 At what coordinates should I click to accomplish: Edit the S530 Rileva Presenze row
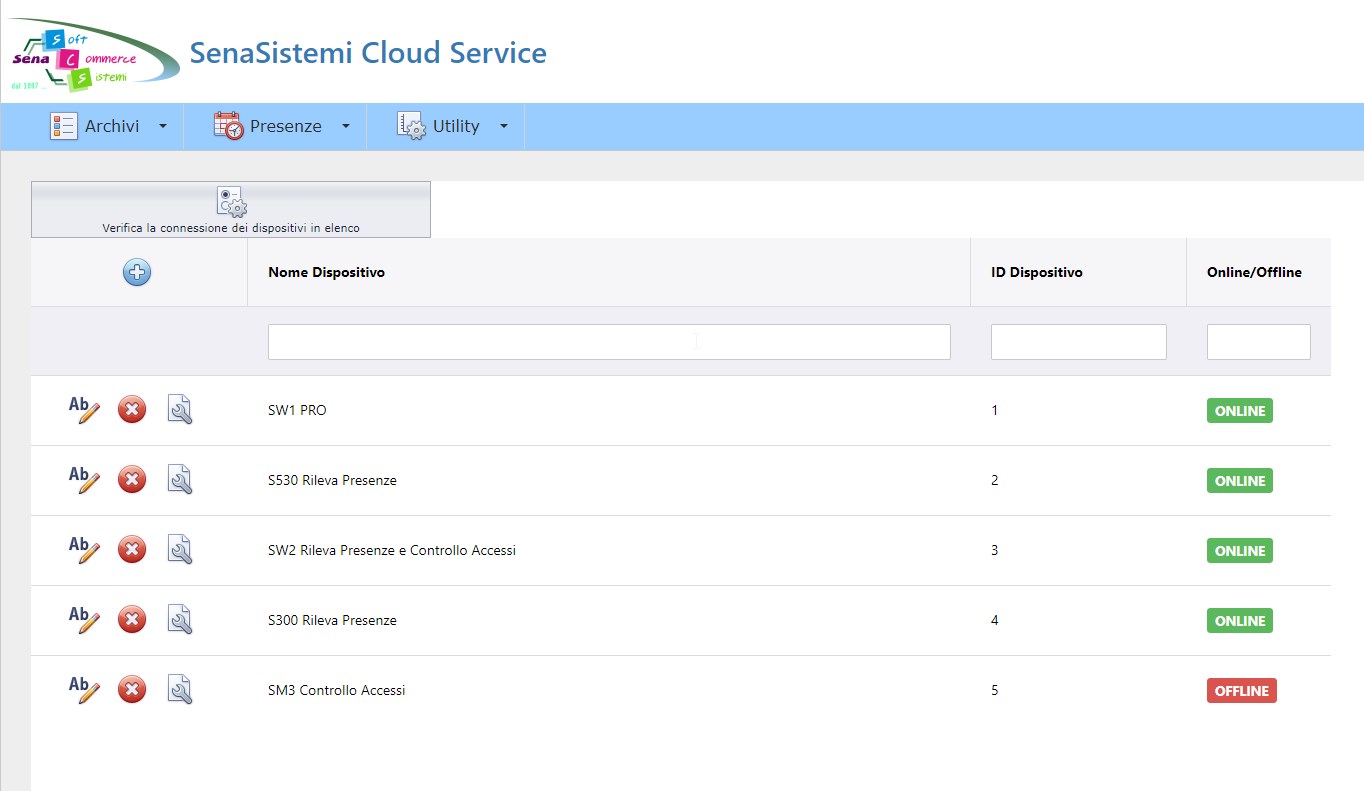pos(84,479)
